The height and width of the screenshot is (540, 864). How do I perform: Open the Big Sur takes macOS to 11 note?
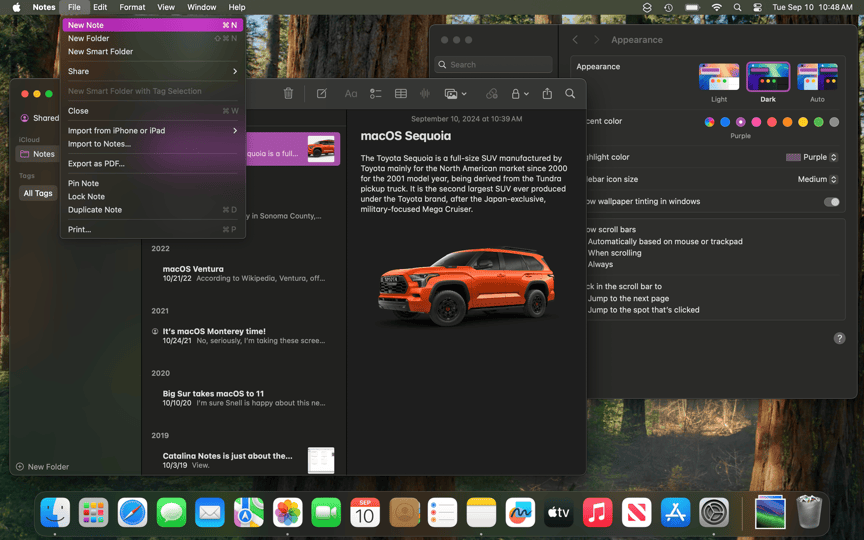[x=242, y=398]
